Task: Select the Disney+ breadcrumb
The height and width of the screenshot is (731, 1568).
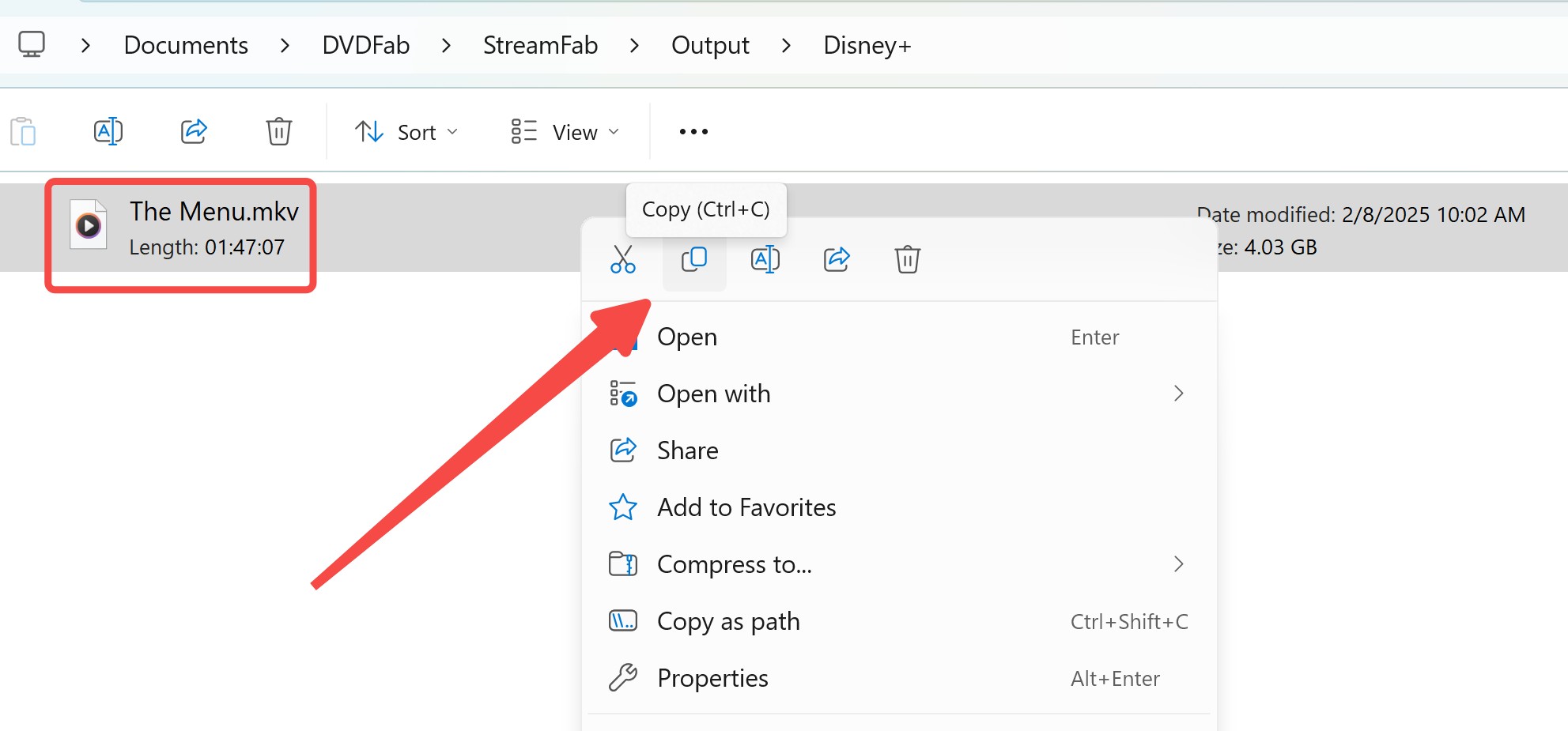Action: 867,45
